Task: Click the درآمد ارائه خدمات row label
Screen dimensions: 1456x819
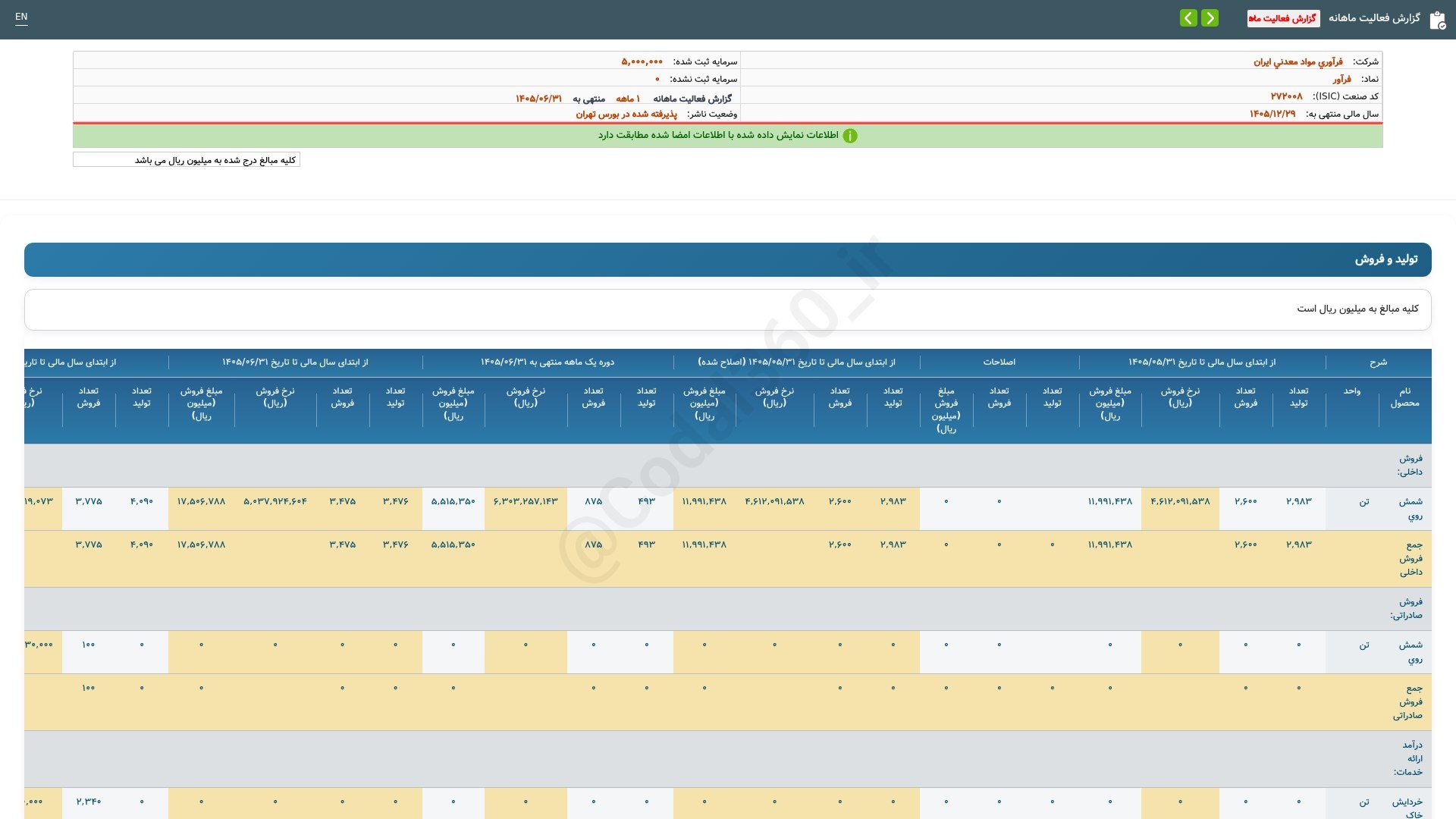Action: (1408, 758)
